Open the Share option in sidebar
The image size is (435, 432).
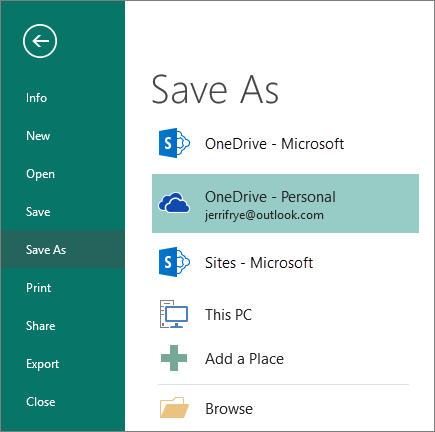[x=63, y=326]
